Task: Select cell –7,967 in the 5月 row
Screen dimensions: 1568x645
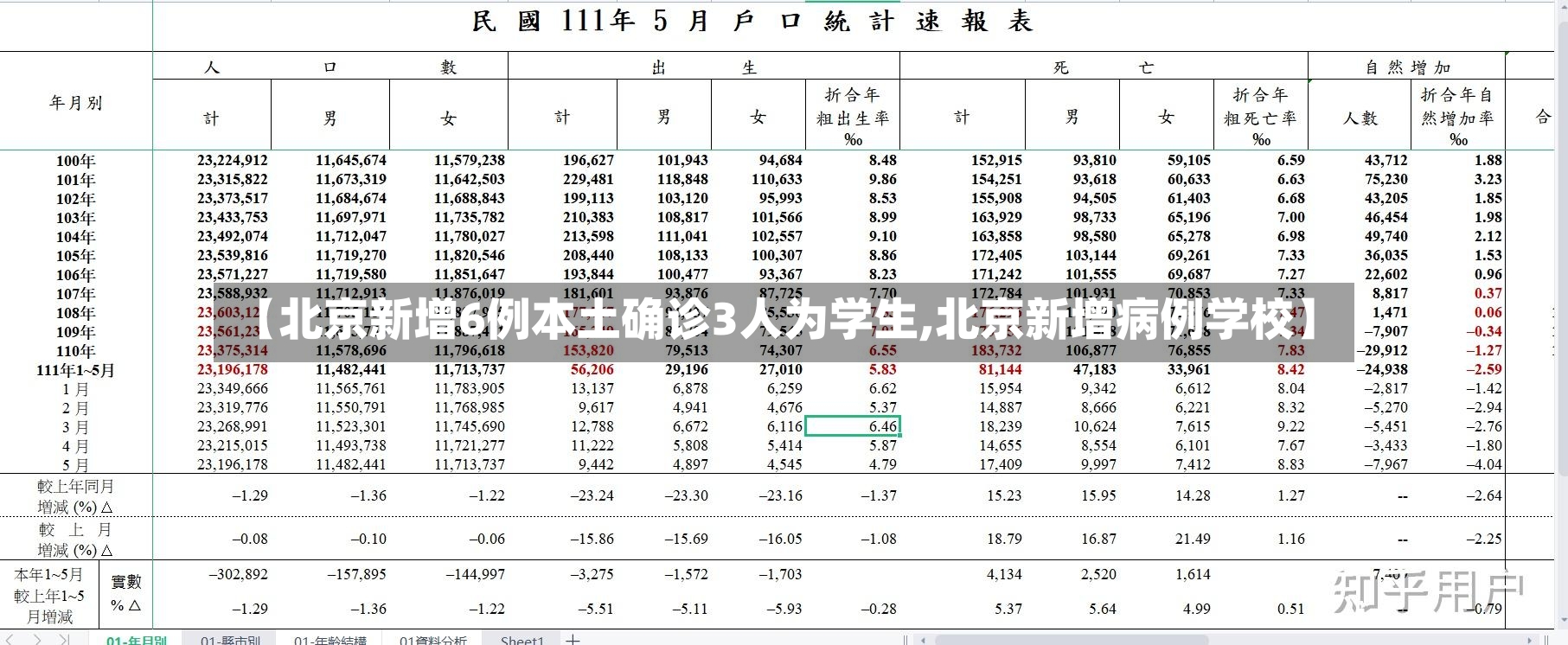Action: pos(1386,464)
